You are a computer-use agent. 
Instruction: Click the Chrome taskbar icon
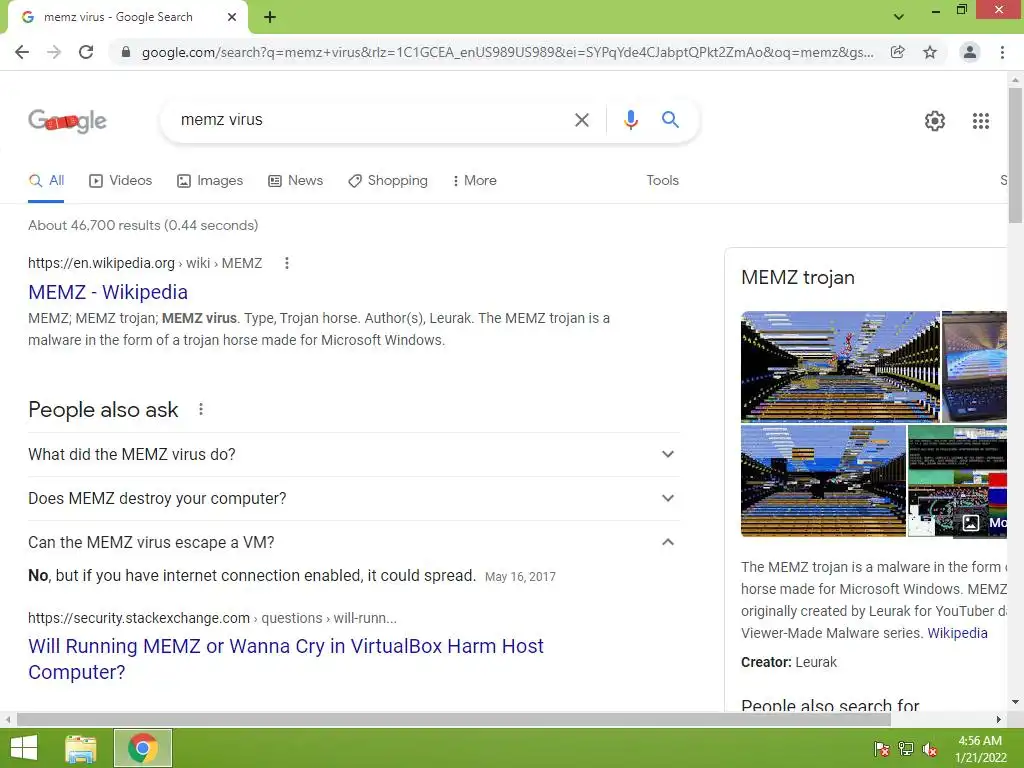click(x=143, y=748)
